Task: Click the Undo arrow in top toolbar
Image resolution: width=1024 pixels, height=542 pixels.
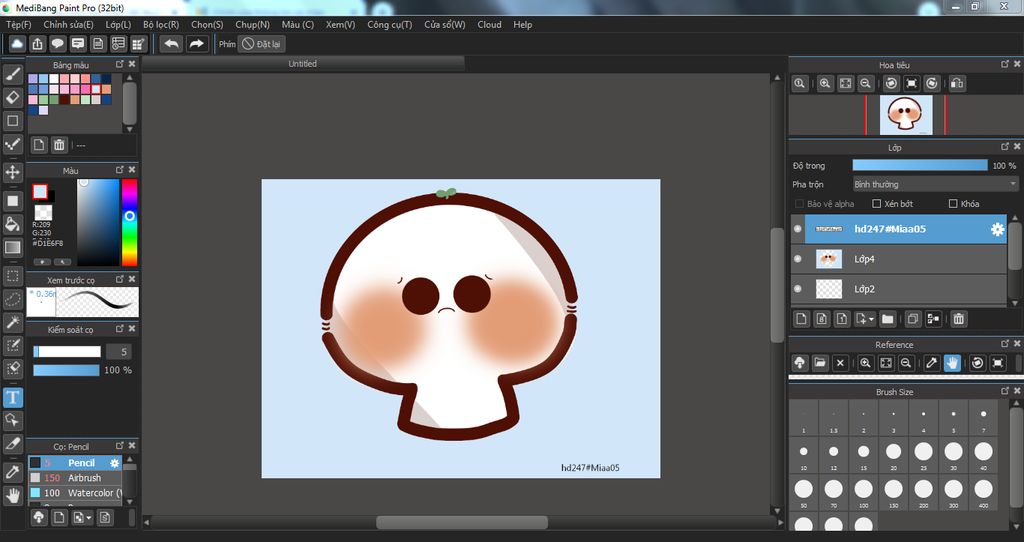Action: [x=171, y=44]
